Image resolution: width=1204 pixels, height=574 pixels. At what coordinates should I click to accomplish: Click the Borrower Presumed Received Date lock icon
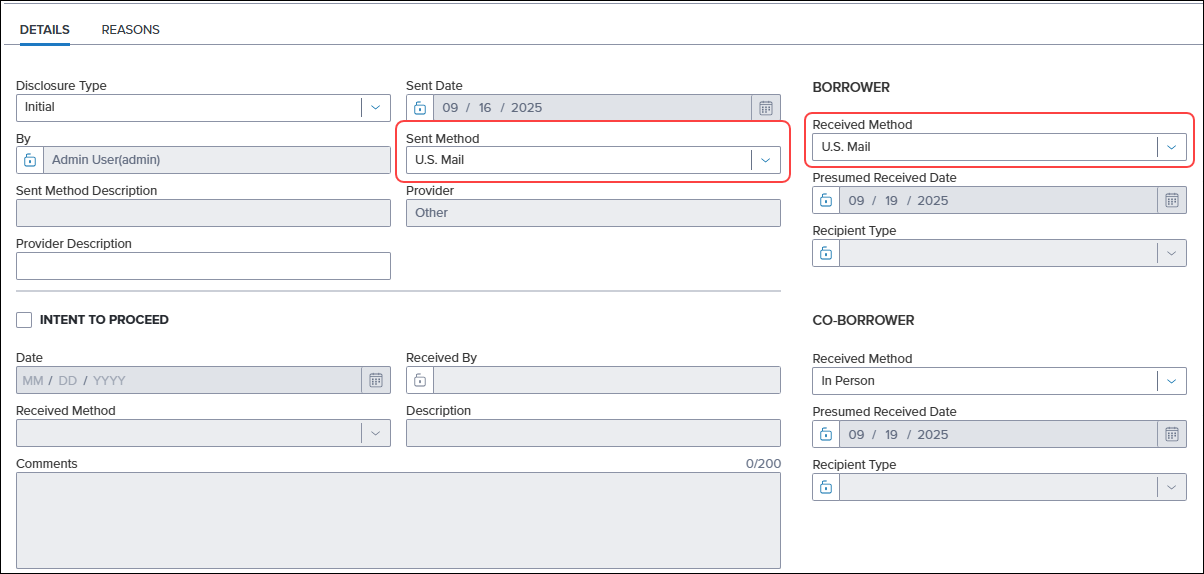click(826, 201)
